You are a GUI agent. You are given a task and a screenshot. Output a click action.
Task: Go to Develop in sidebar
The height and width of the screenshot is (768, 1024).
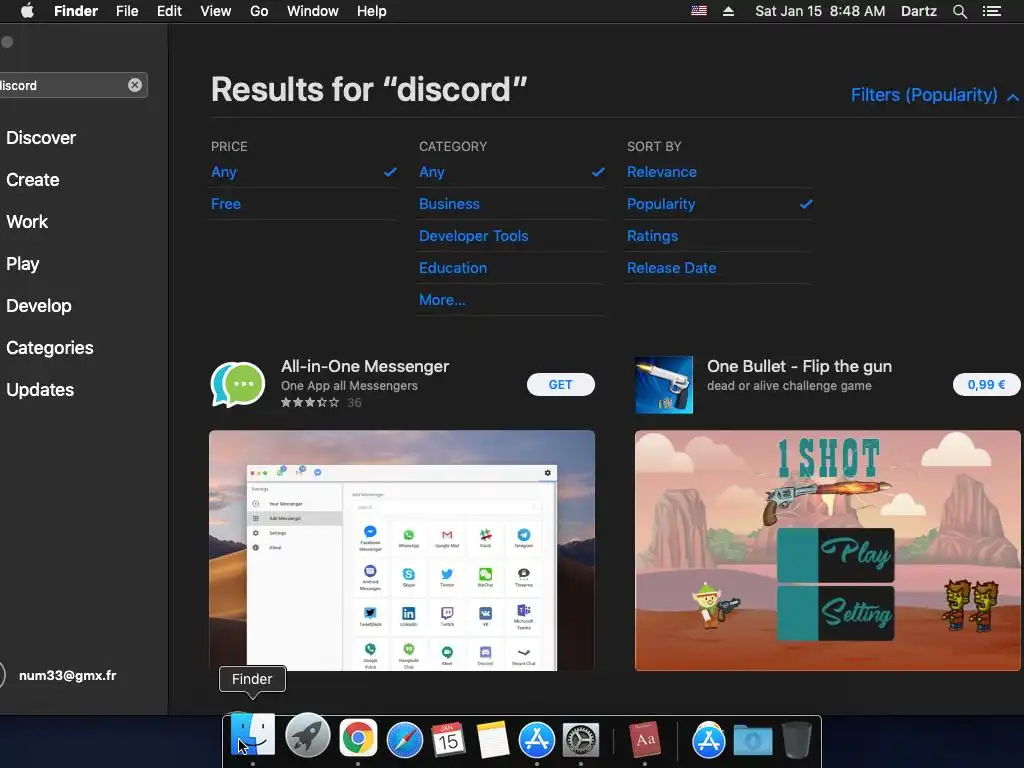point(39,306)
